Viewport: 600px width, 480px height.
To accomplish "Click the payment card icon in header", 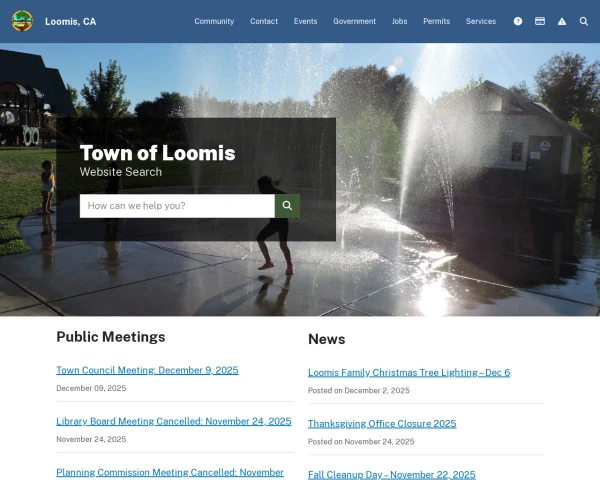I will click(x=540, y=21).
